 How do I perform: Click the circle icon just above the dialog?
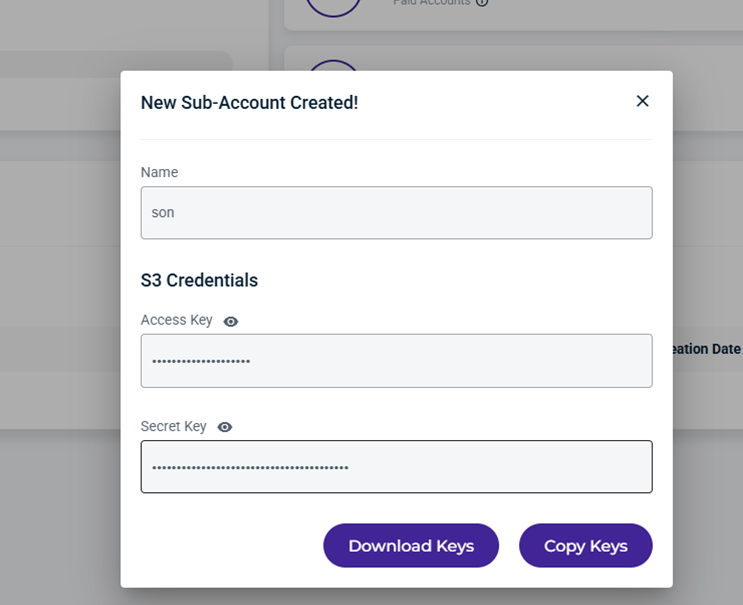pyautogui.click(x=332, y=66)
